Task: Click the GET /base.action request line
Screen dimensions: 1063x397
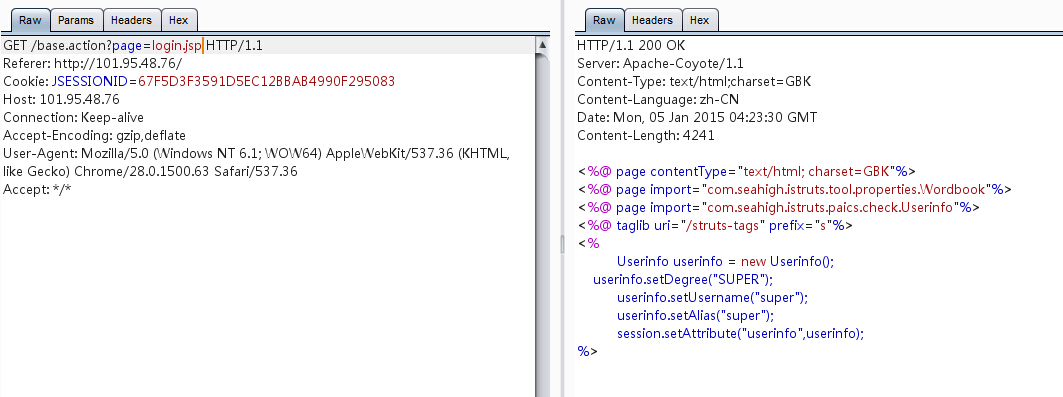Action: click(x=133, y=46)
